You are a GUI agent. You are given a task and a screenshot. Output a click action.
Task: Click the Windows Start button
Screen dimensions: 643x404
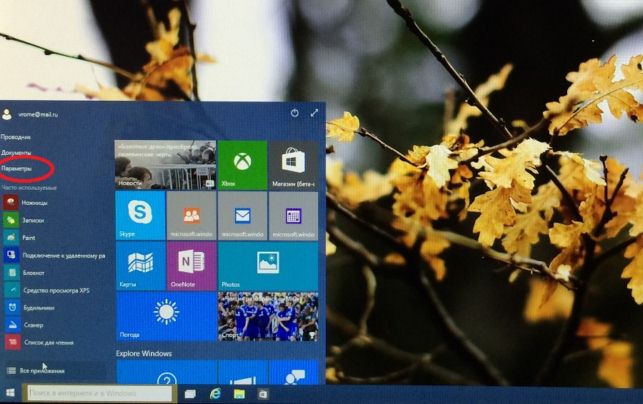(x=10, y=393)
